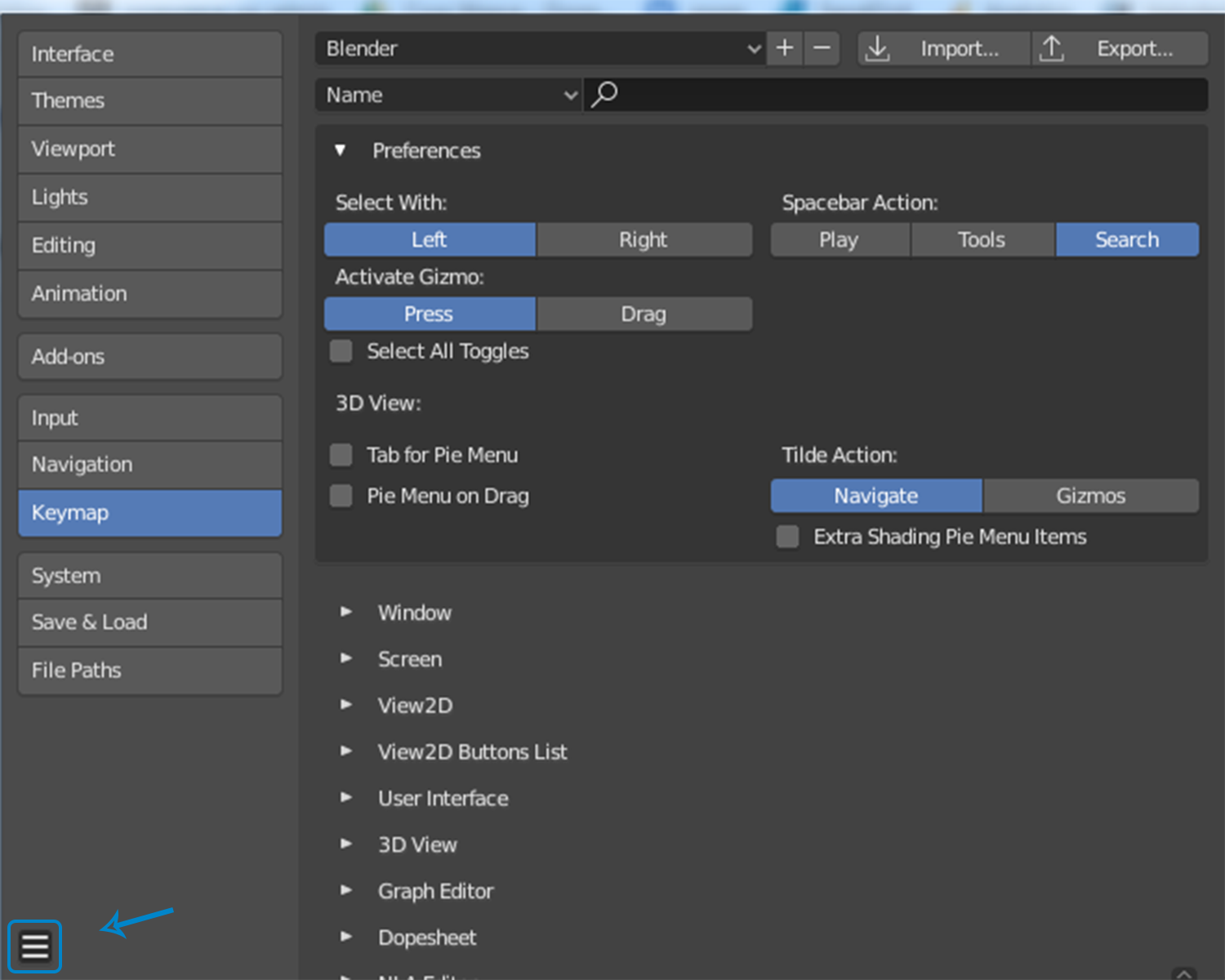Focus the keymap search field
Image resolution: width=1225 pixels, height=980 pixels.
896,95
